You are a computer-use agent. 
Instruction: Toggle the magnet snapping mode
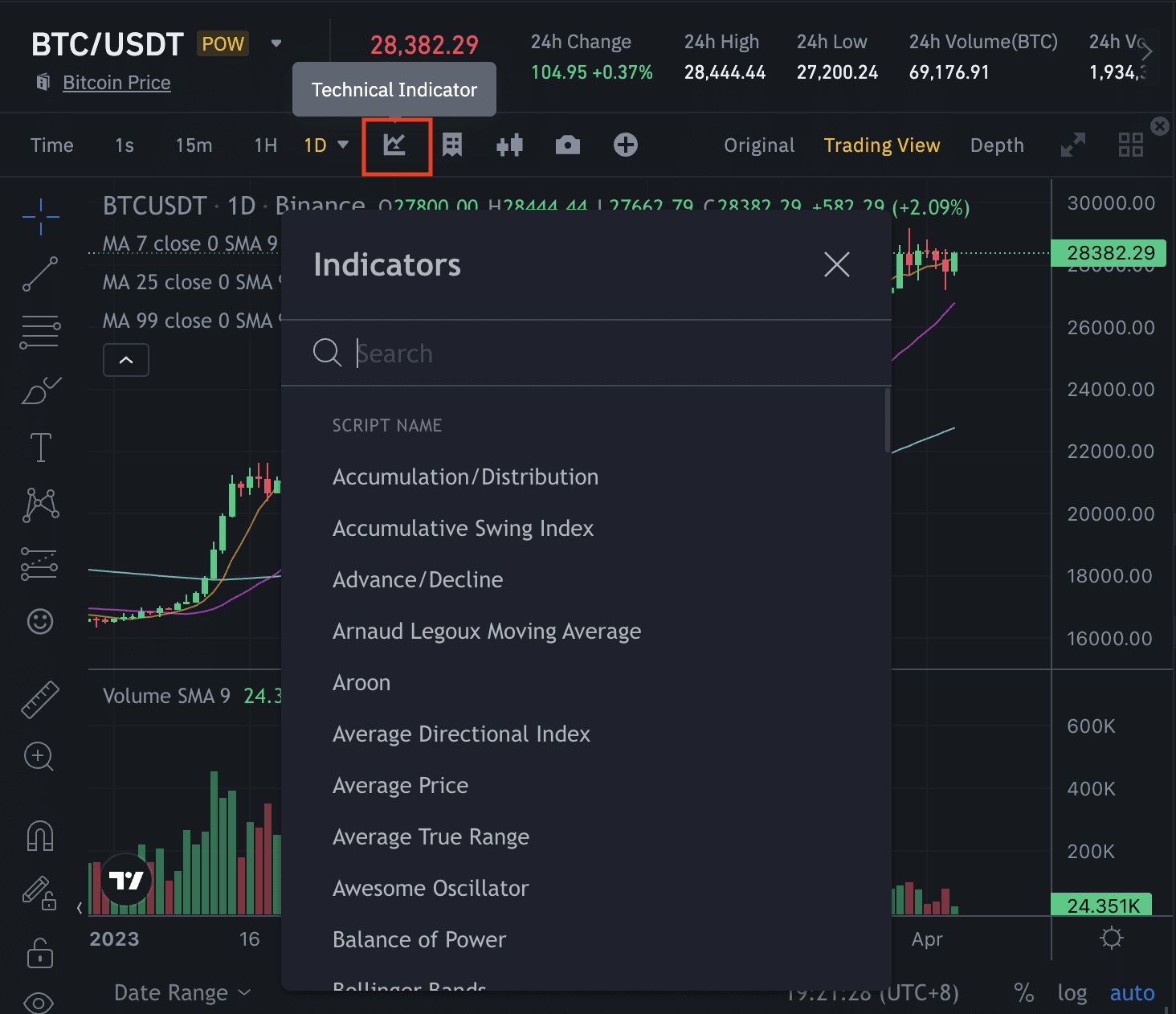pyautogui.click(x=40, y=836)
